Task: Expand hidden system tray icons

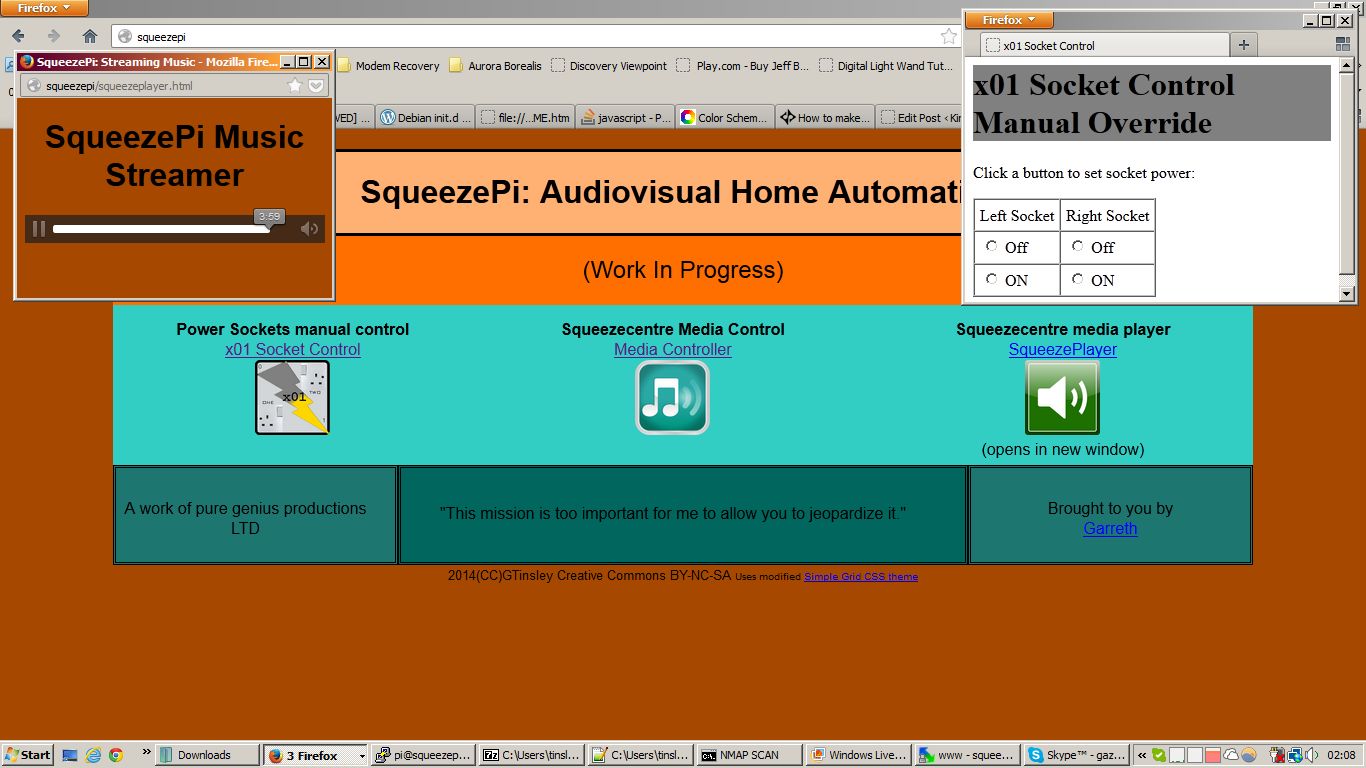Action: pyautogui.click(x=1143, y=755)
